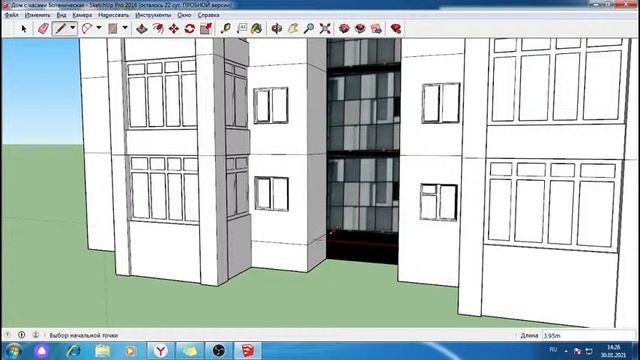The height and width of the screenshot is (360, 640).
Task: Switch to OBS Studio in taskbar
Action: coord(219,351)
